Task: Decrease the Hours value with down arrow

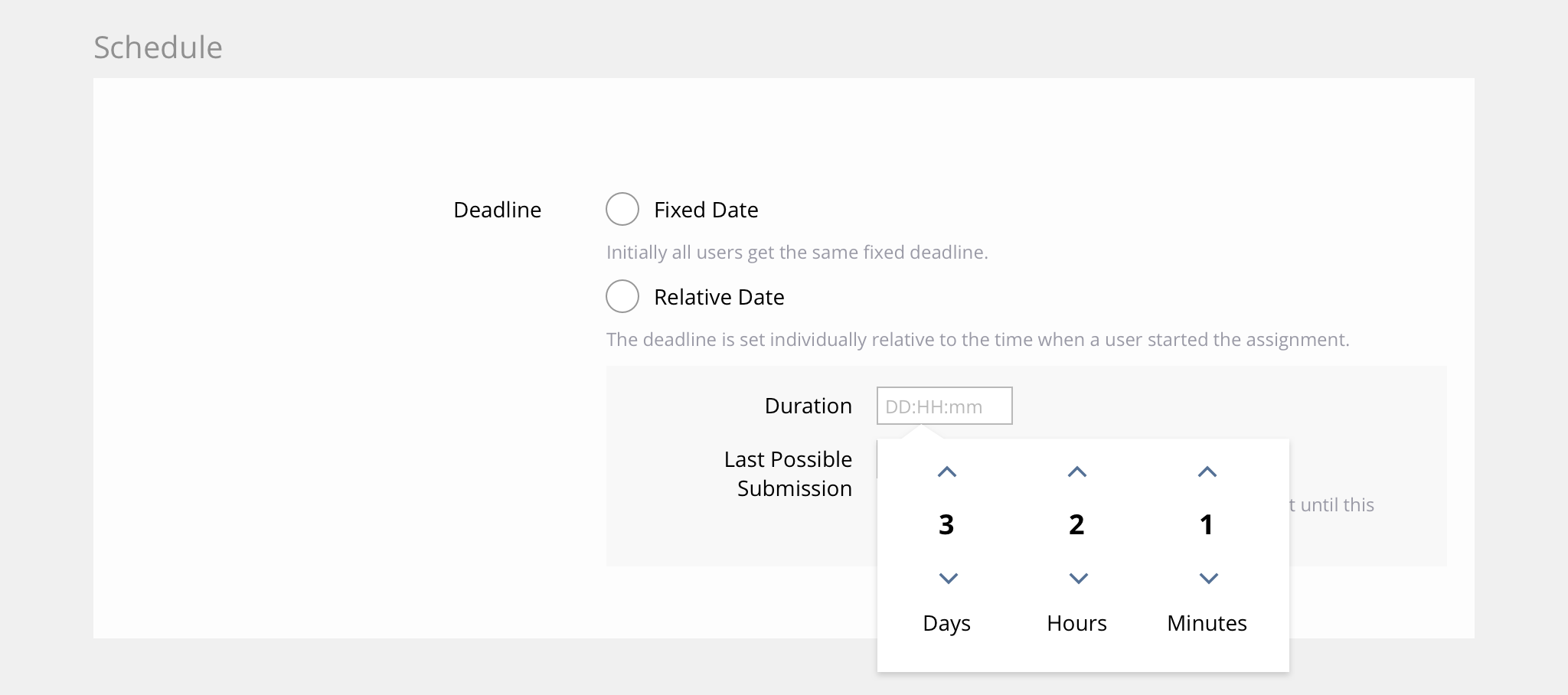Action: click(x=1078, y=578)
